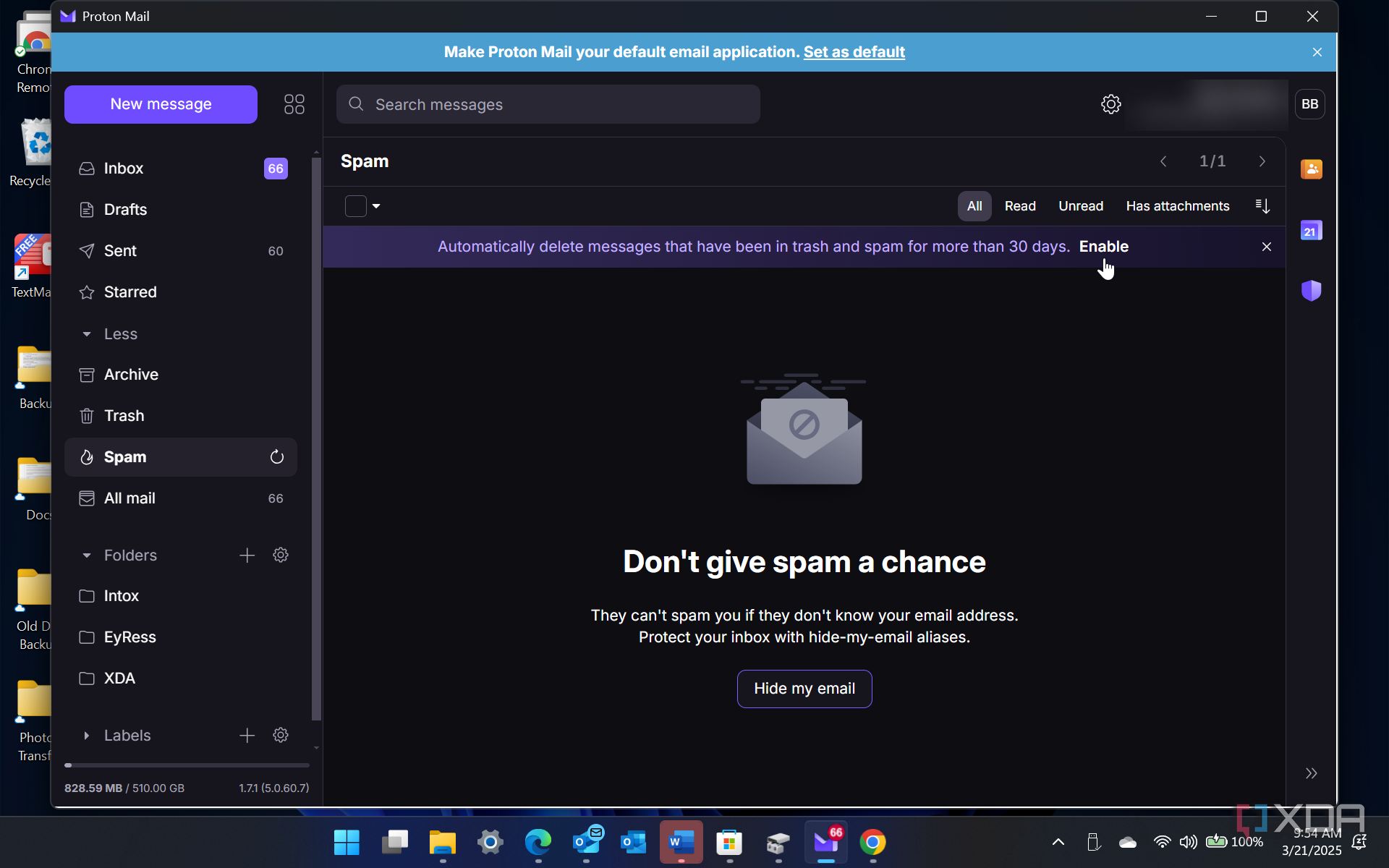
Task: Filter messages with Has attachments
Action: click(1177, 206)
